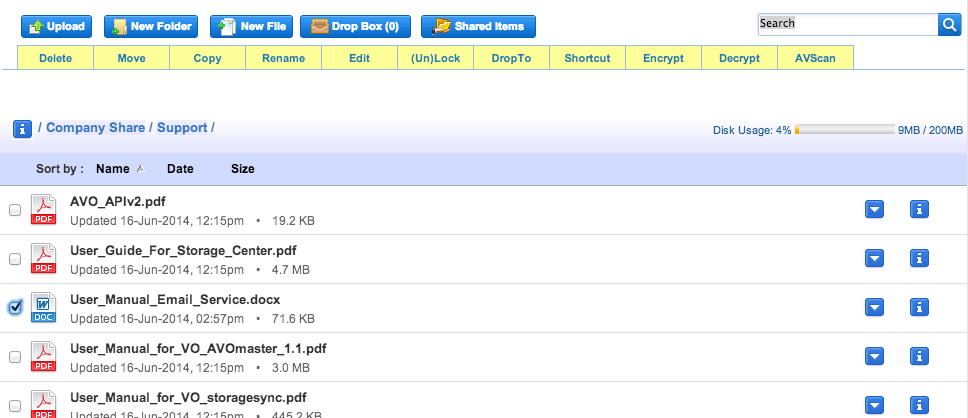
Task: Select Rename in the action bar
Action: pyautogui.click(x=283, y=58)
